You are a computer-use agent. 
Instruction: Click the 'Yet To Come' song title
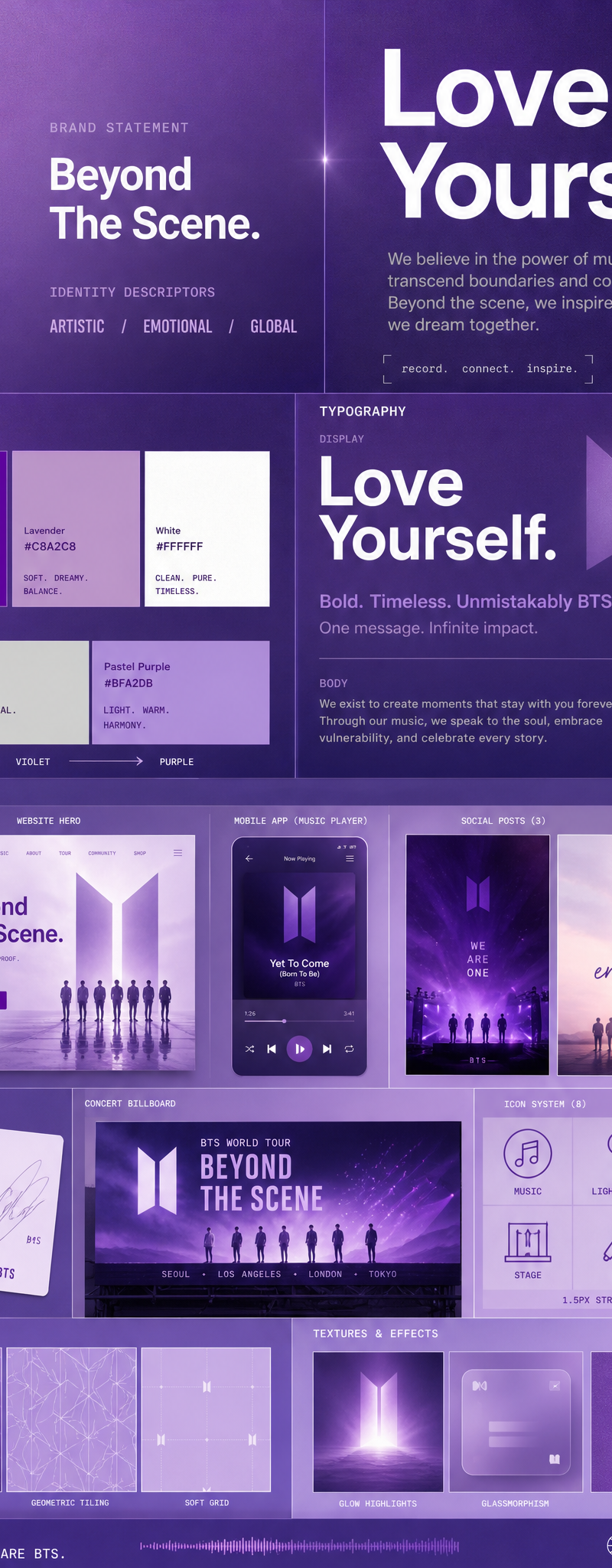(x=299, y=963)
